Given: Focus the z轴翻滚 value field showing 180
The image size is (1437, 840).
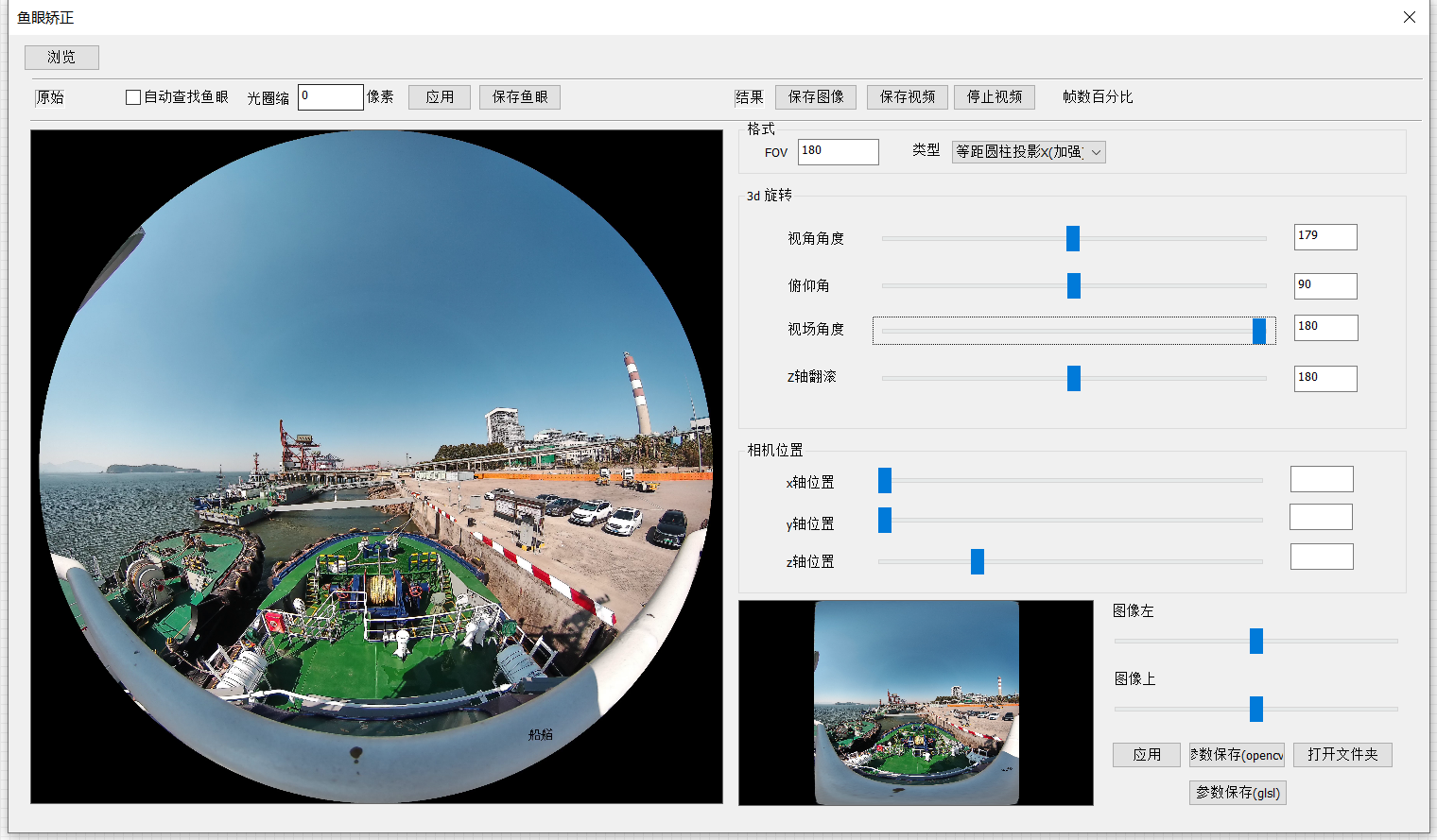Looking at the screenshot, I should coord(1325,379).
